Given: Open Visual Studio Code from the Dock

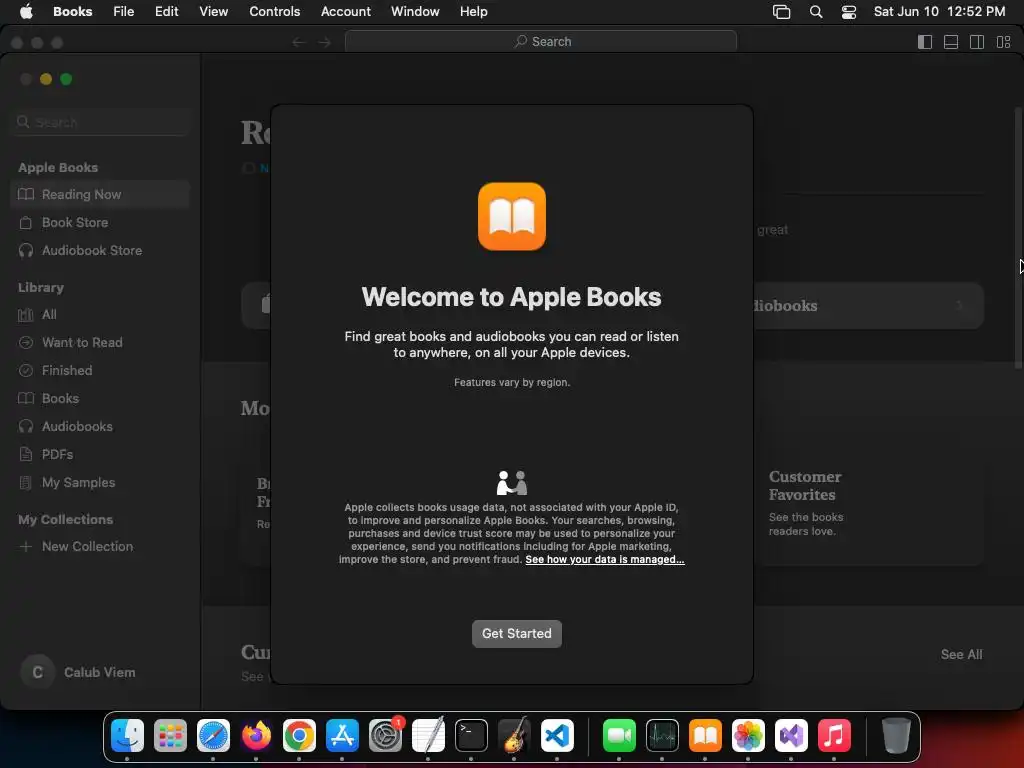Looking at the screenshot, I should click(557, 736).
